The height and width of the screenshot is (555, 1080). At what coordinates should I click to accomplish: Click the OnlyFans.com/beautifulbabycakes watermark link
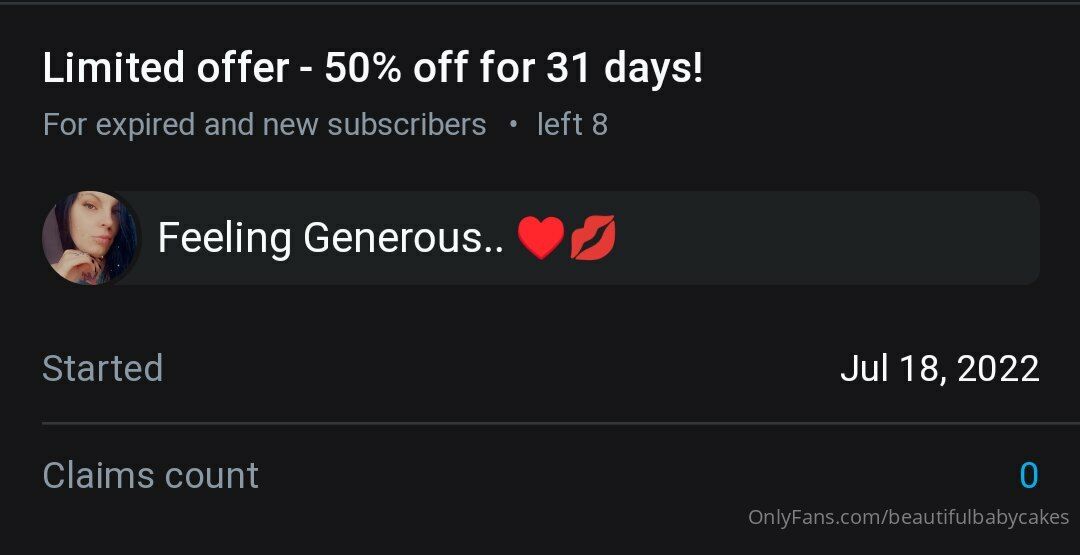[x=908, y=517]
